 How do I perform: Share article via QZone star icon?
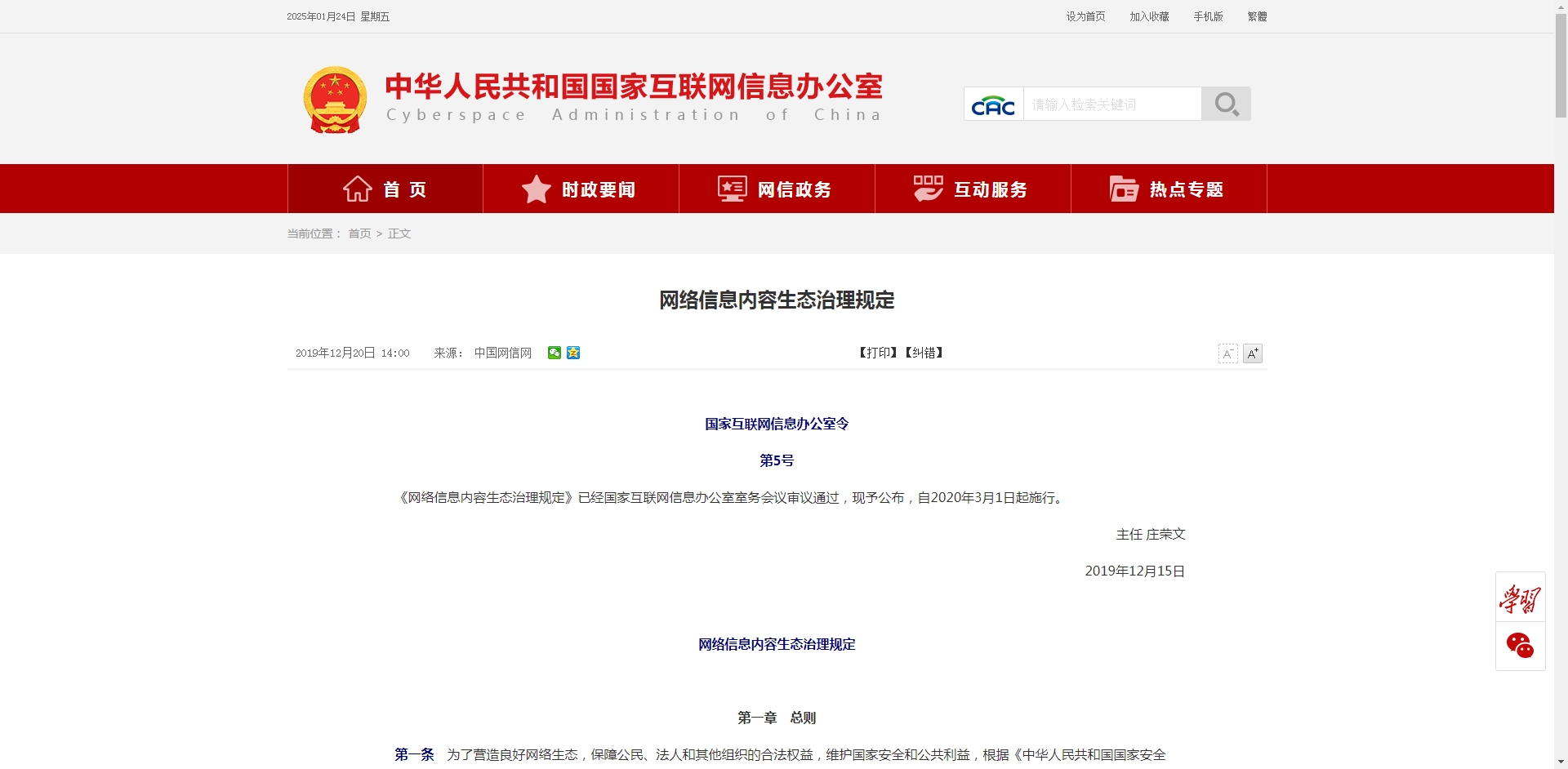click(x=573, y=353)
